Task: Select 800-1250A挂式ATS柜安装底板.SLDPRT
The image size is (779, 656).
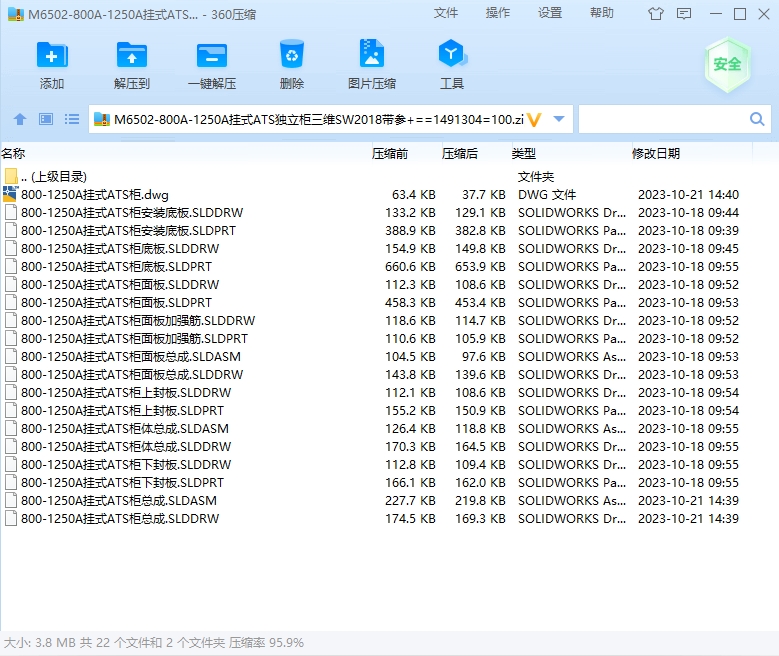Action: (x=128, y=231)
